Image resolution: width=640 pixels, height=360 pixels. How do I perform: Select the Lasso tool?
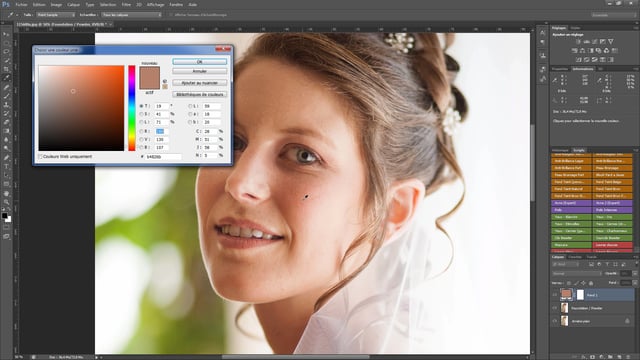(6, 52)
